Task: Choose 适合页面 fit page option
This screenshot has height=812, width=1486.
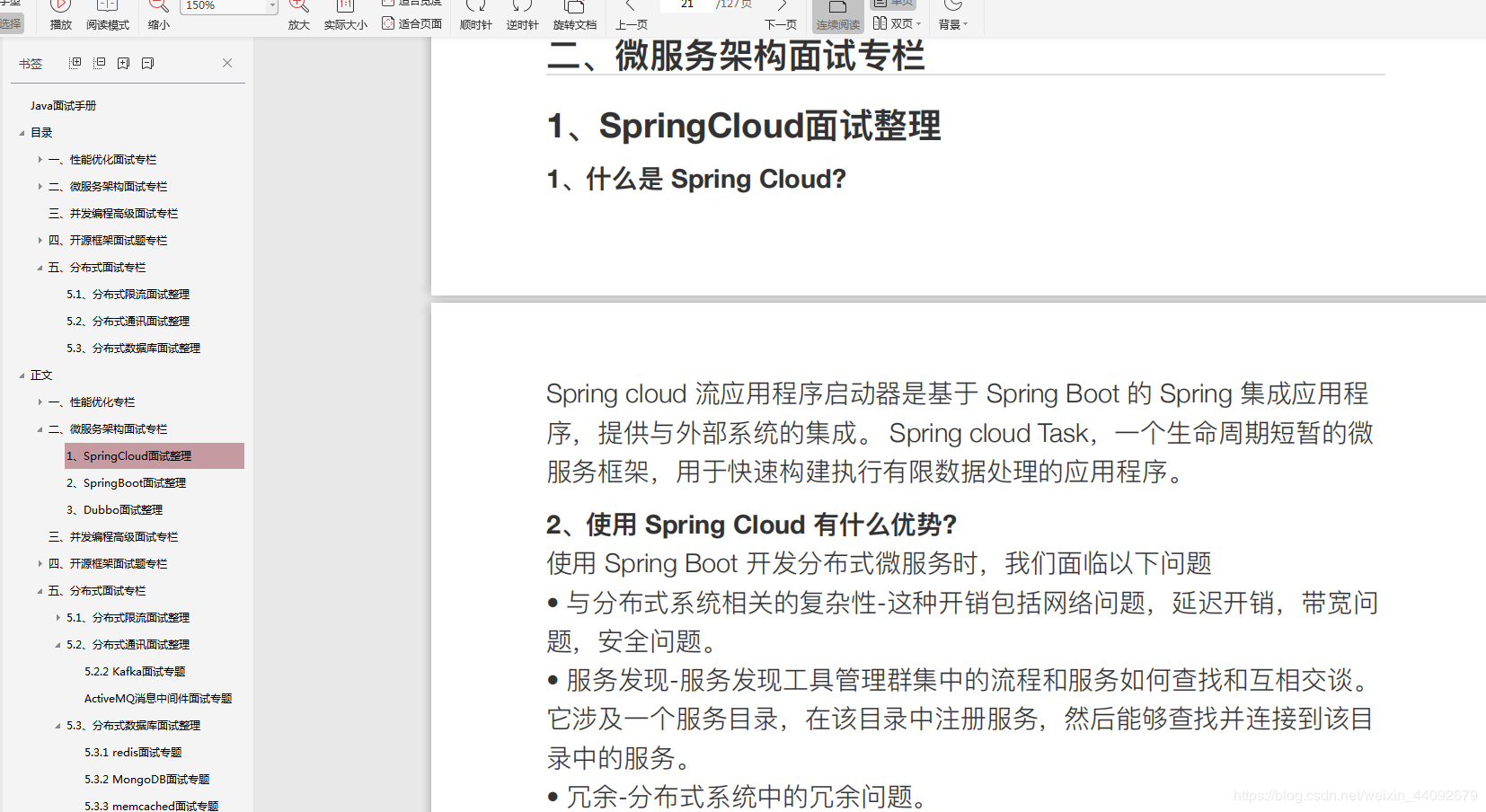Action: [x=412, y=23]
